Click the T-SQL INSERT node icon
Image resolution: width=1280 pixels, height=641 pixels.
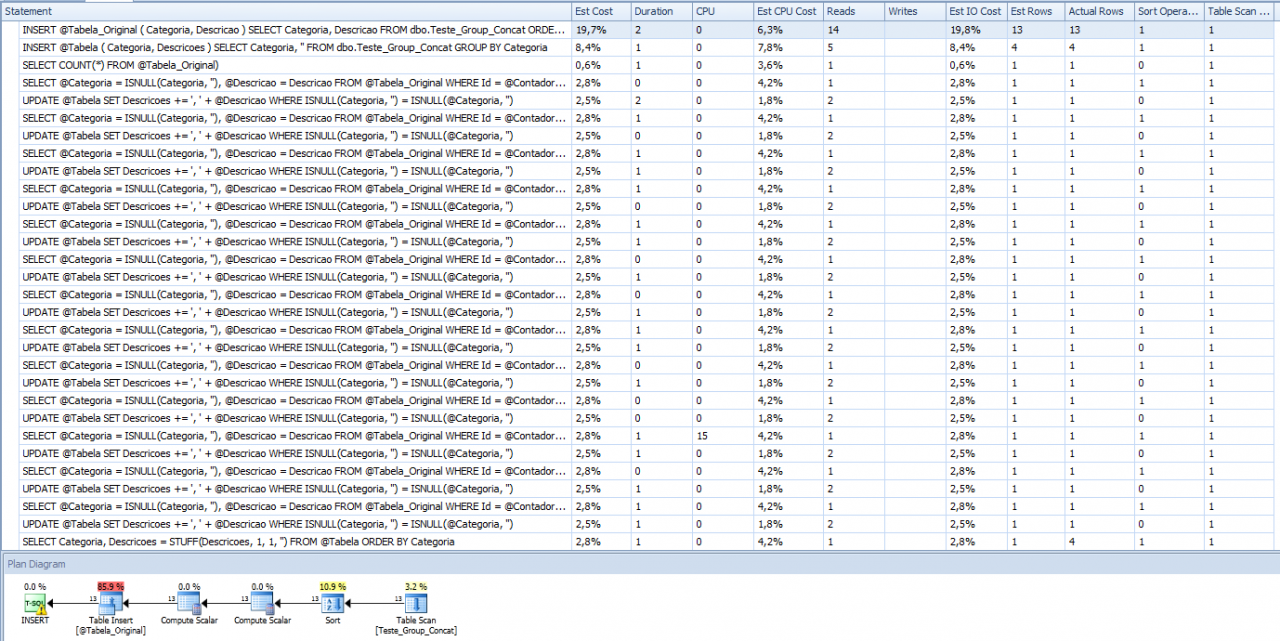[x=35, y=603]
